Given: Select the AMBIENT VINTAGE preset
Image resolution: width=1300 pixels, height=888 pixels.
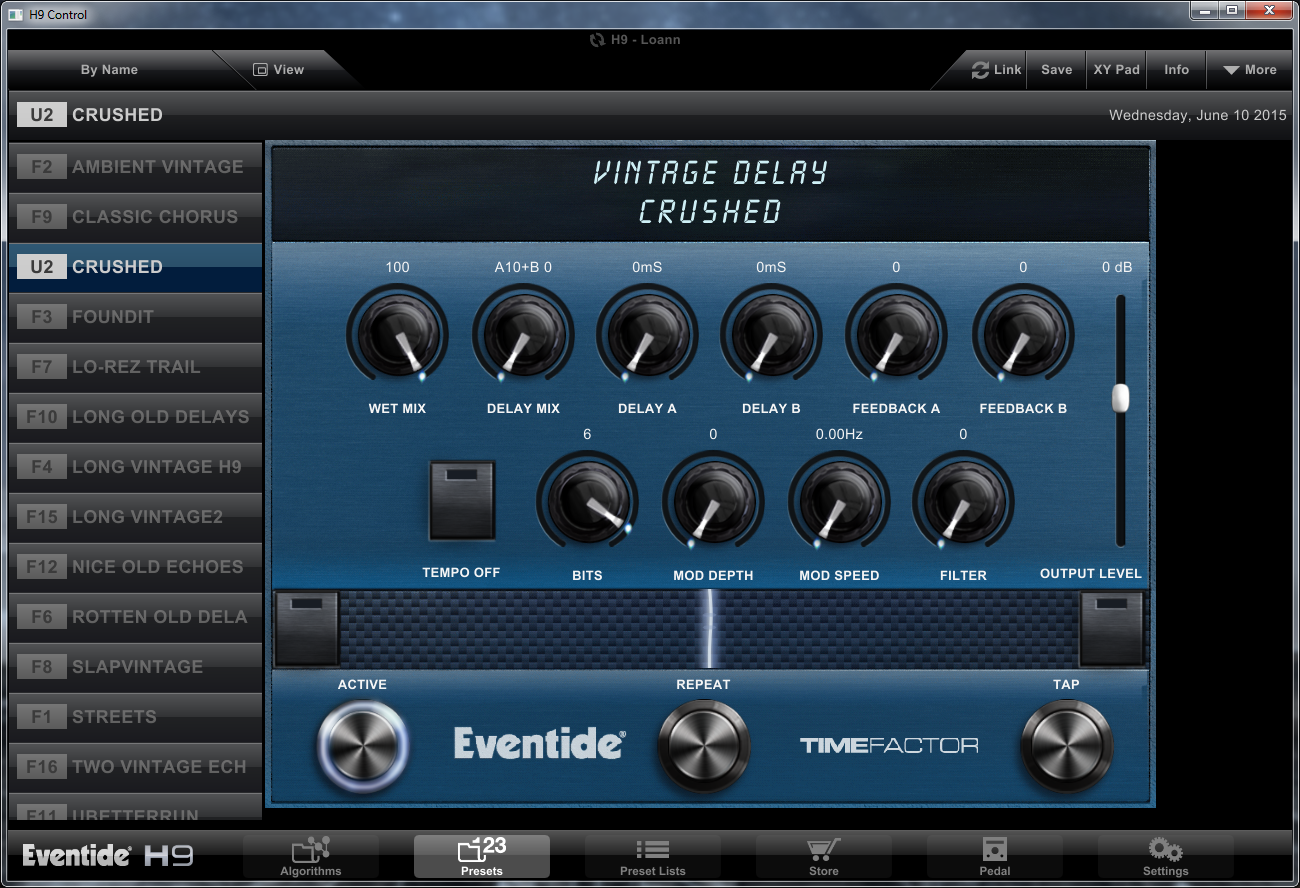Looking at the screenshot, I should 135,167.
